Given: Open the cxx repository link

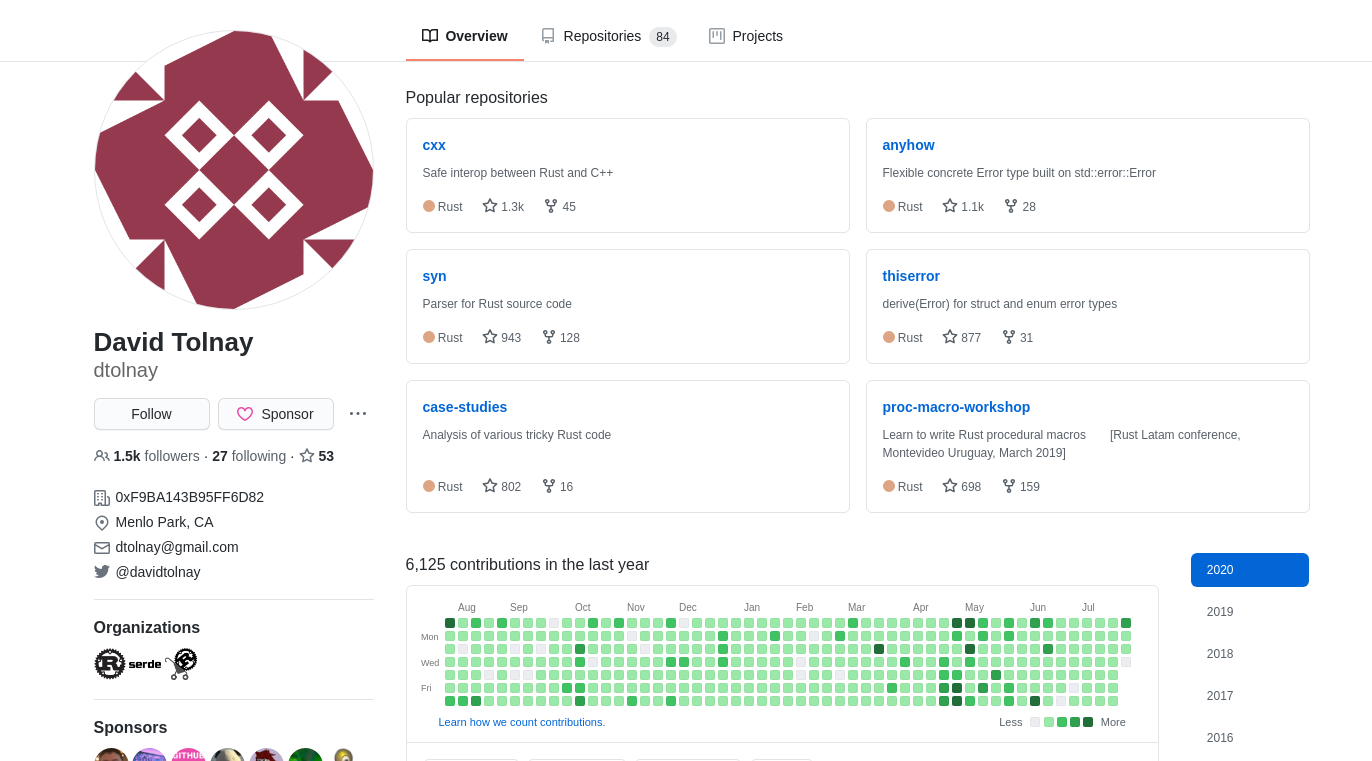Looking at the screenshot, I should point(434,145).
